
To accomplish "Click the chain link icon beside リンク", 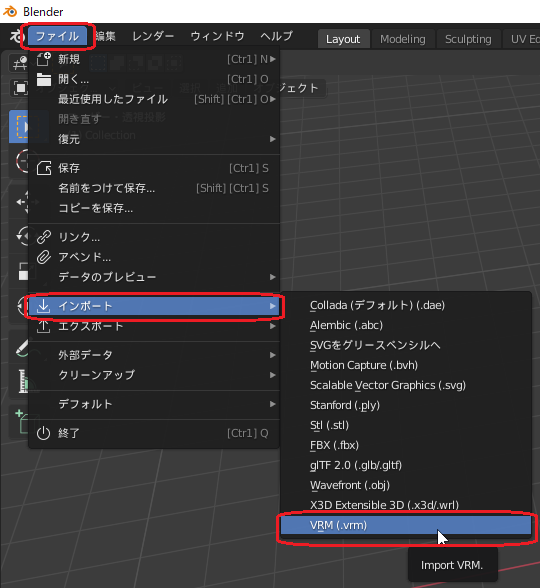I will [x=44, y=237].
